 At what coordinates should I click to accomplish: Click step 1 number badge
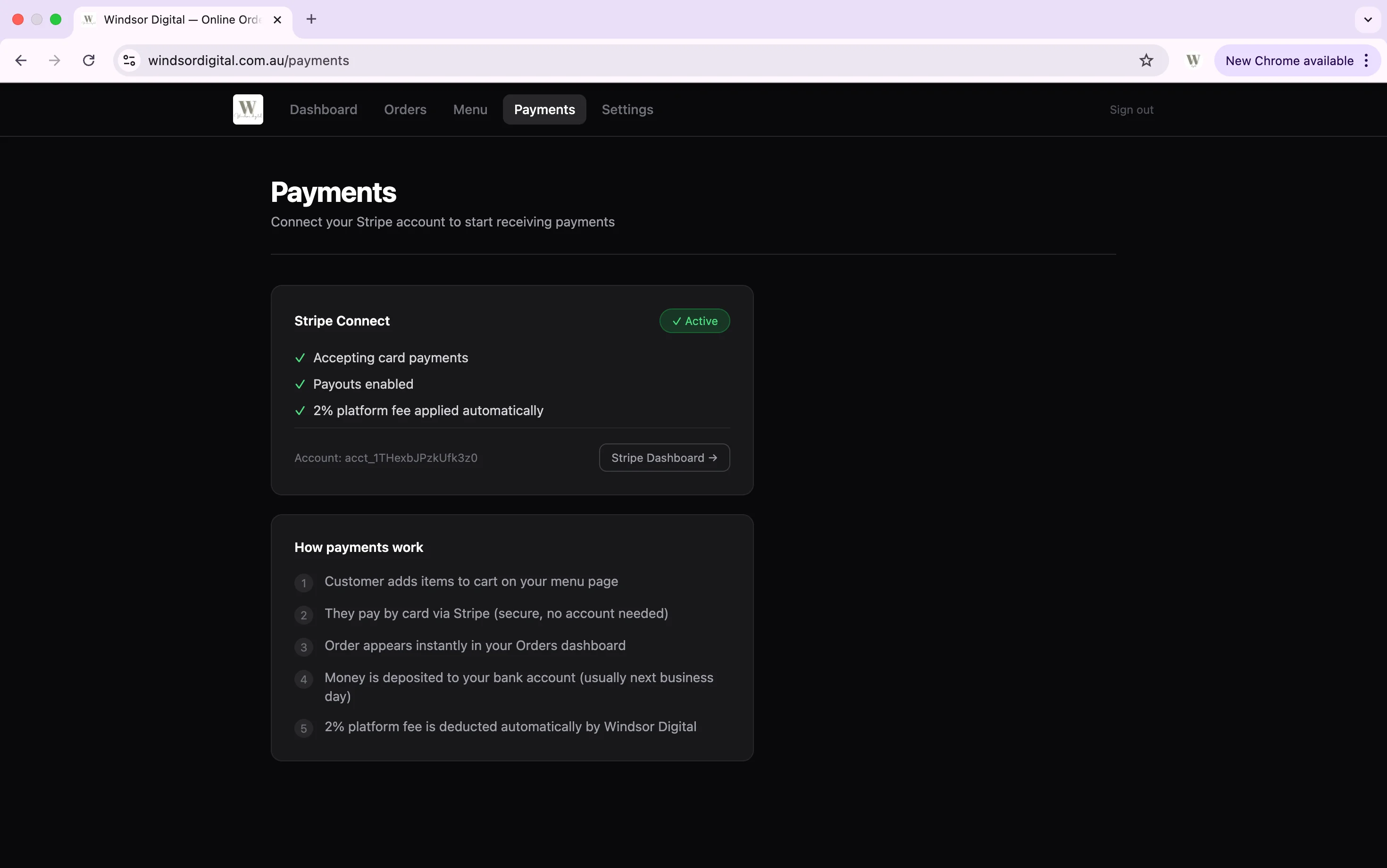[x=304, y=583]
